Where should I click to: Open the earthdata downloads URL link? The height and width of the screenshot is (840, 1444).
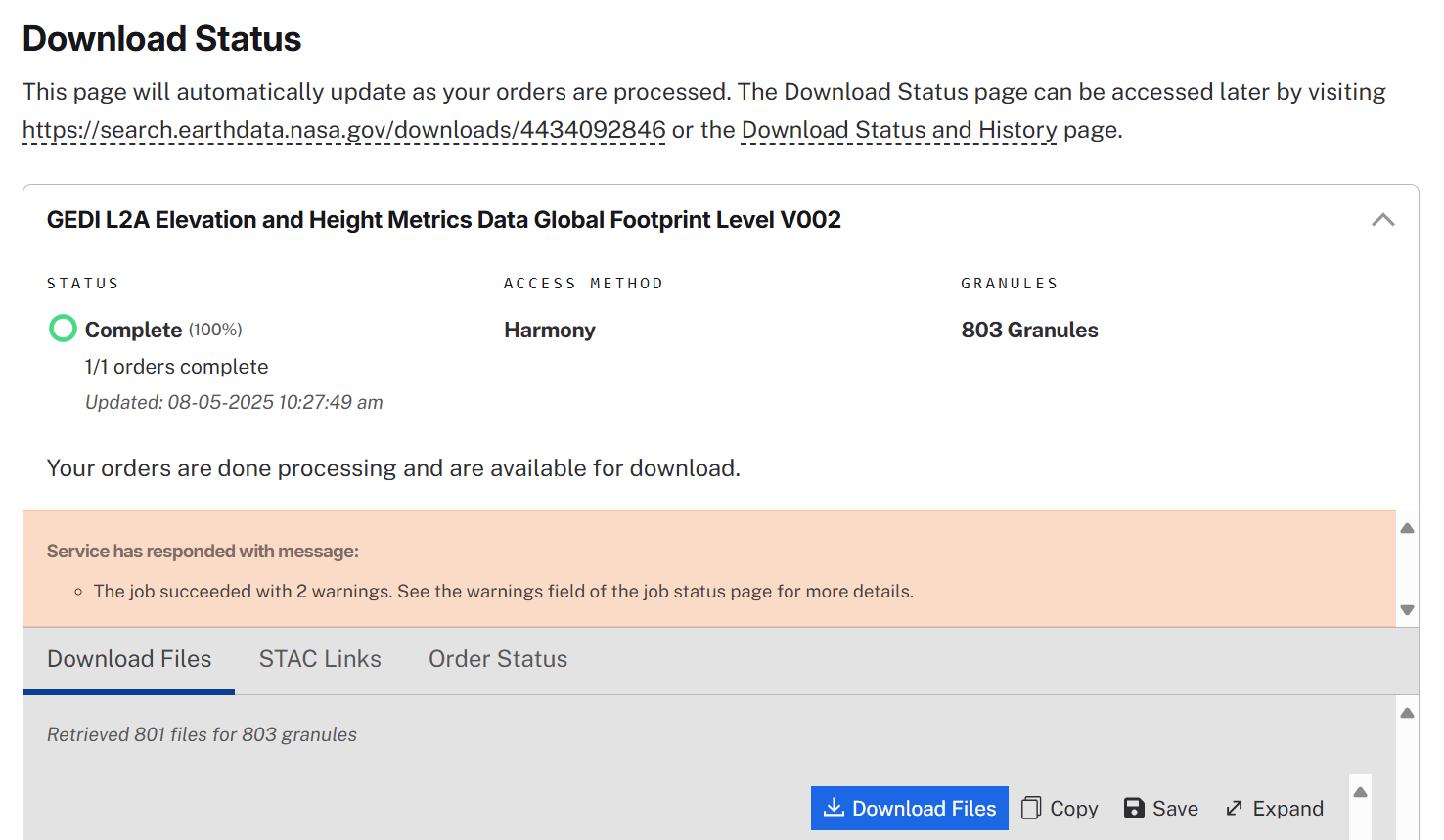tap(343, 130)
